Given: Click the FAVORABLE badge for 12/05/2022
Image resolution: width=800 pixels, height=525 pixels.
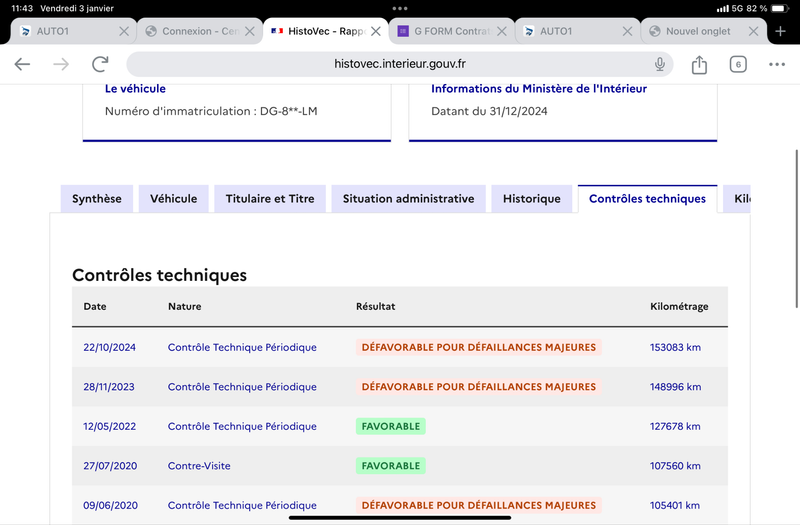Looking at the screenshot, I should point(391,427).
